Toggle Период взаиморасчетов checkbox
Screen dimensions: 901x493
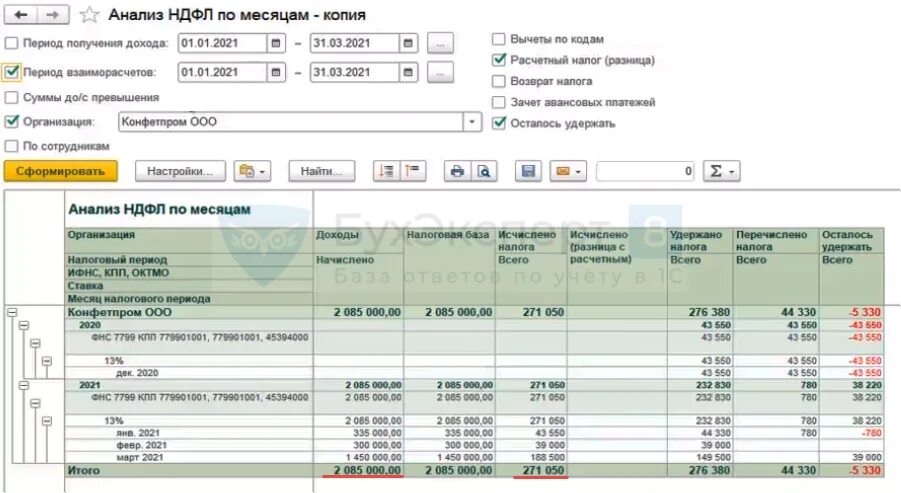tap(11, 72)
